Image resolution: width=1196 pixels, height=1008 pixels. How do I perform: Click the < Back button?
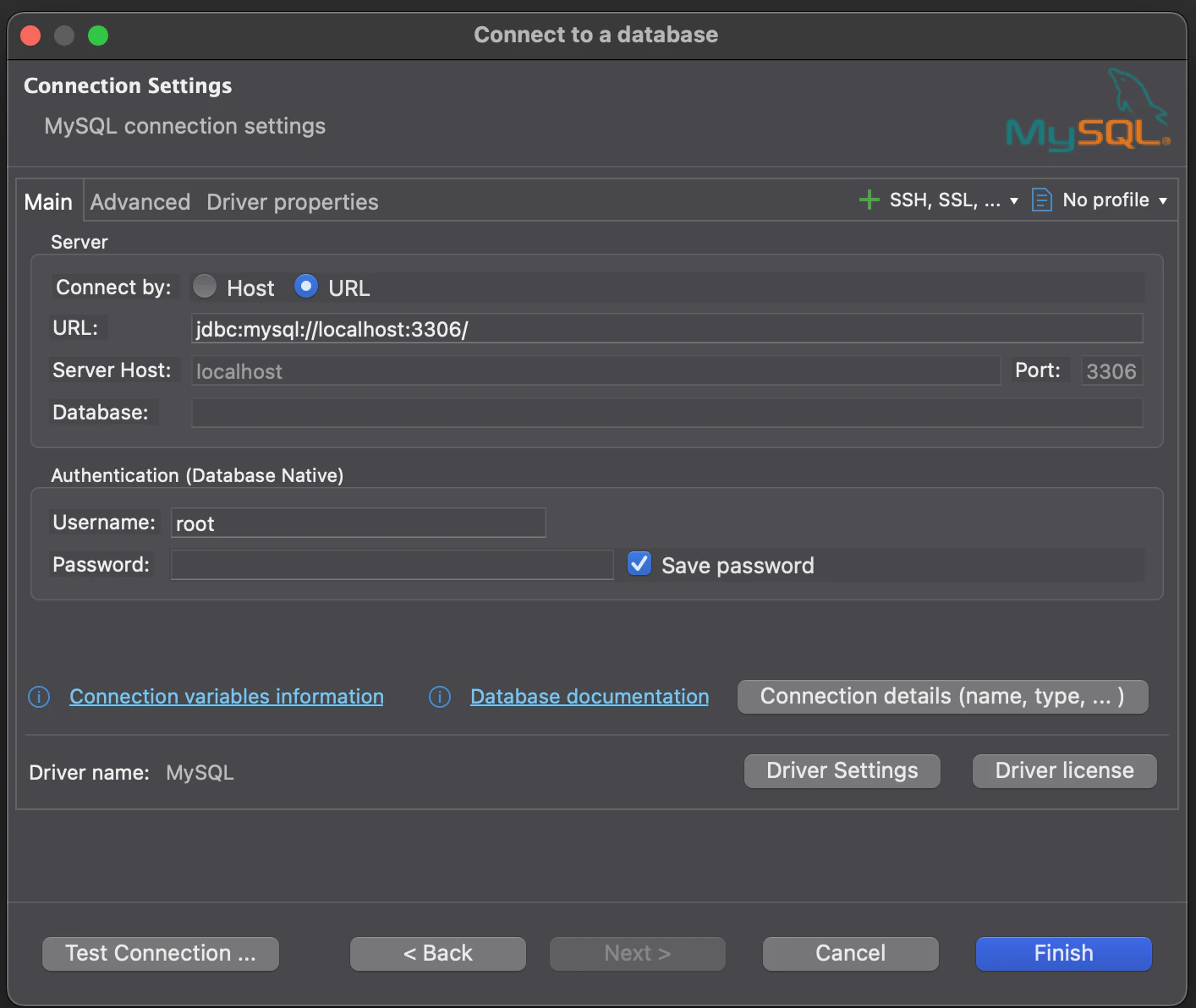(438, 954)
